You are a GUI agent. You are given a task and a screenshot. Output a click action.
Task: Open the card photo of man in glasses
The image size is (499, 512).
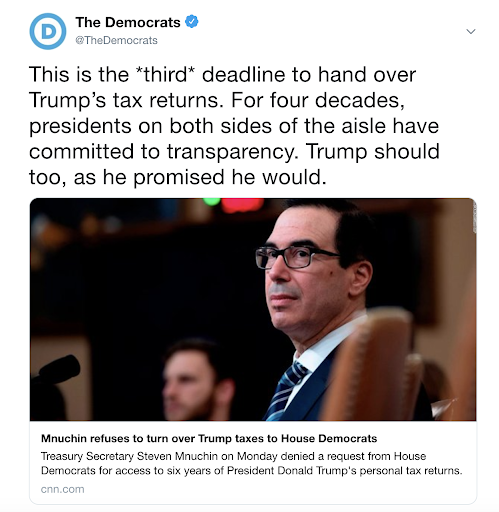coord(253,309)
